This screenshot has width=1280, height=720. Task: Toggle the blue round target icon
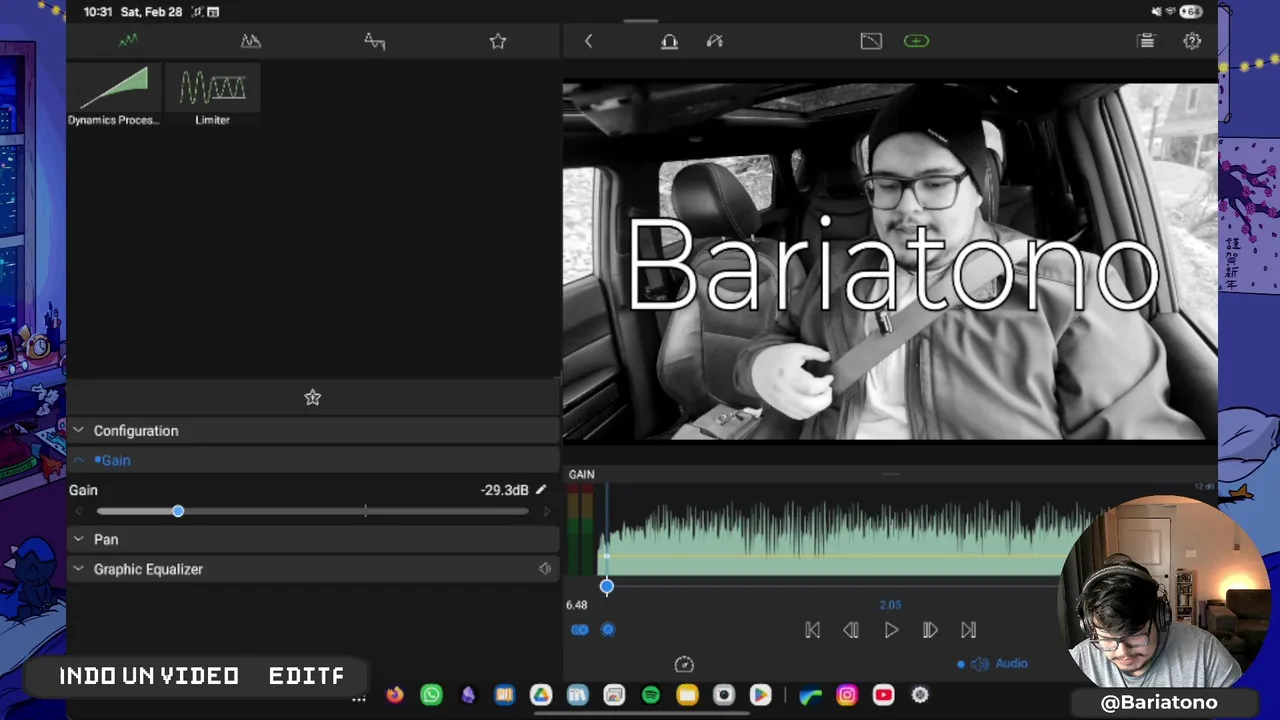(x=608, y=629)
